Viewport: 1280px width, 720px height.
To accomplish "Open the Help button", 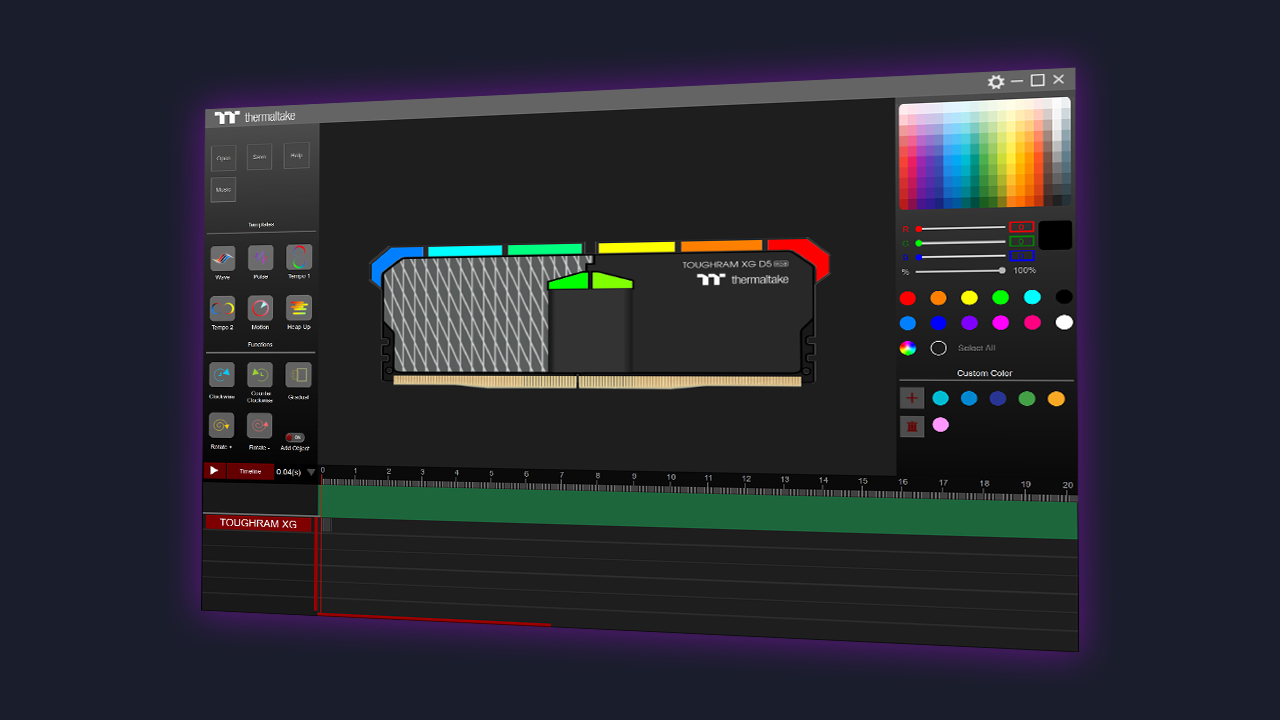I will coord(297,155).
